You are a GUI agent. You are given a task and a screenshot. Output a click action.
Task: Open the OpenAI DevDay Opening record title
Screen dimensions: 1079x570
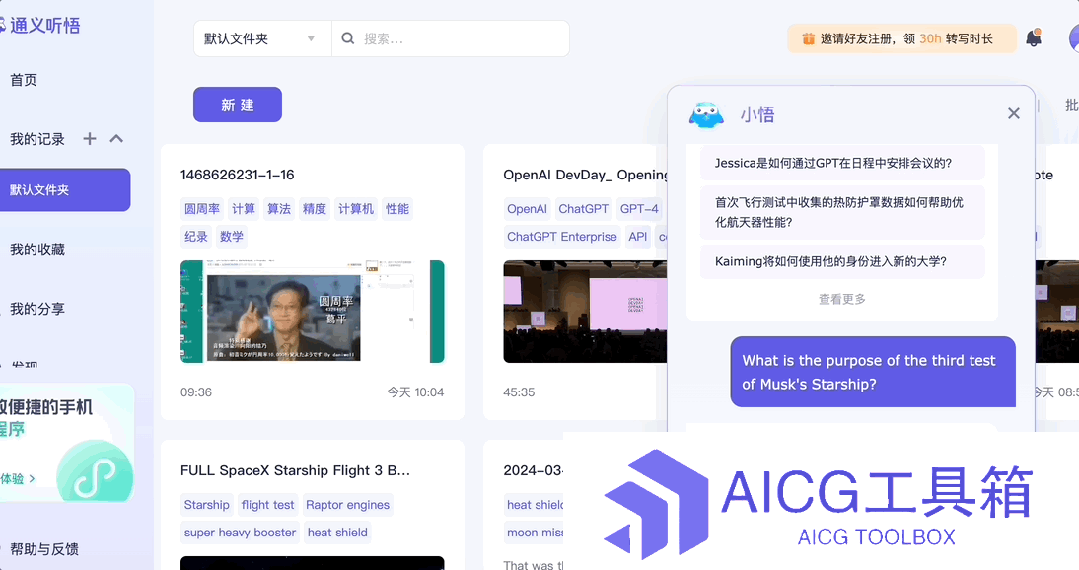point(585,175)
